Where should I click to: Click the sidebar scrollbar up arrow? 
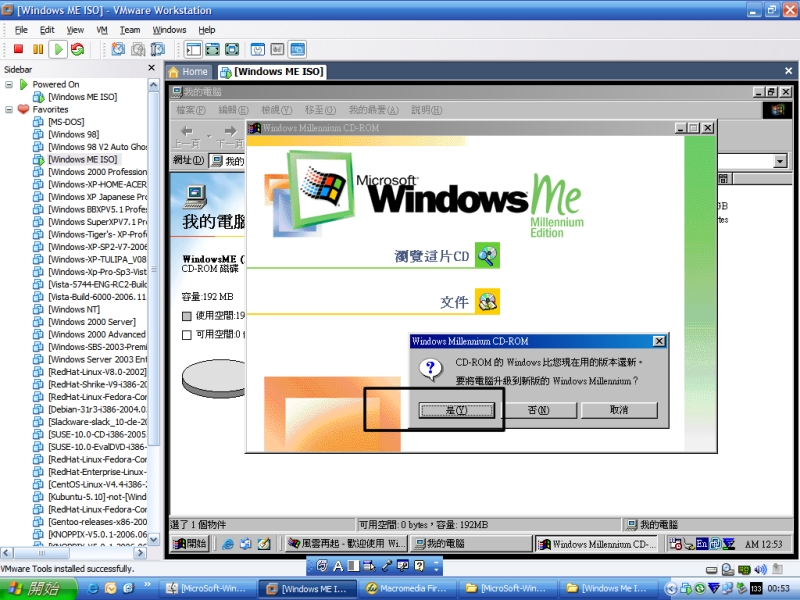tap(154, 84)
